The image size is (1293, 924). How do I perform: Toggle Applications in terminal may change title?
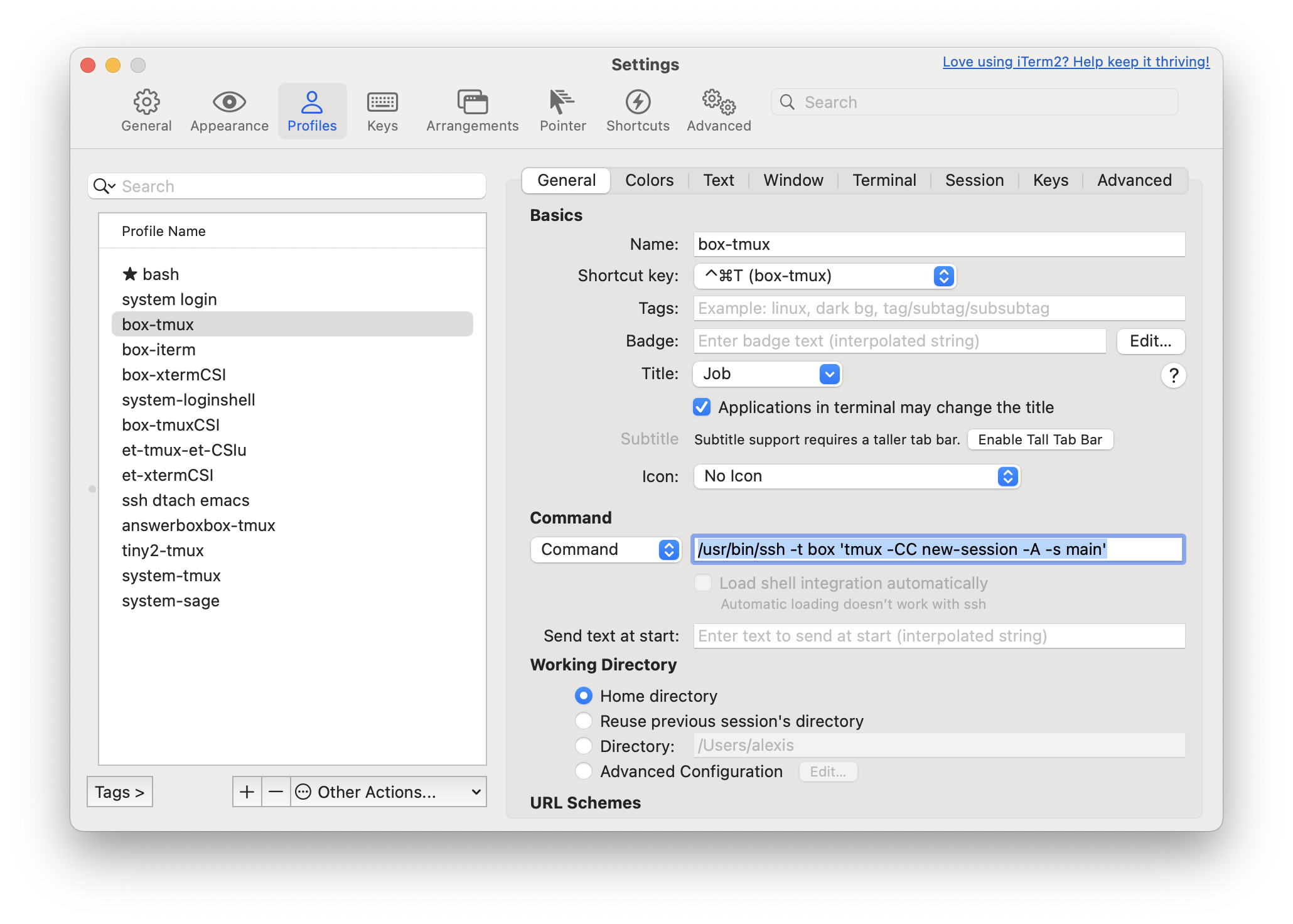click(x=702, y=407)
